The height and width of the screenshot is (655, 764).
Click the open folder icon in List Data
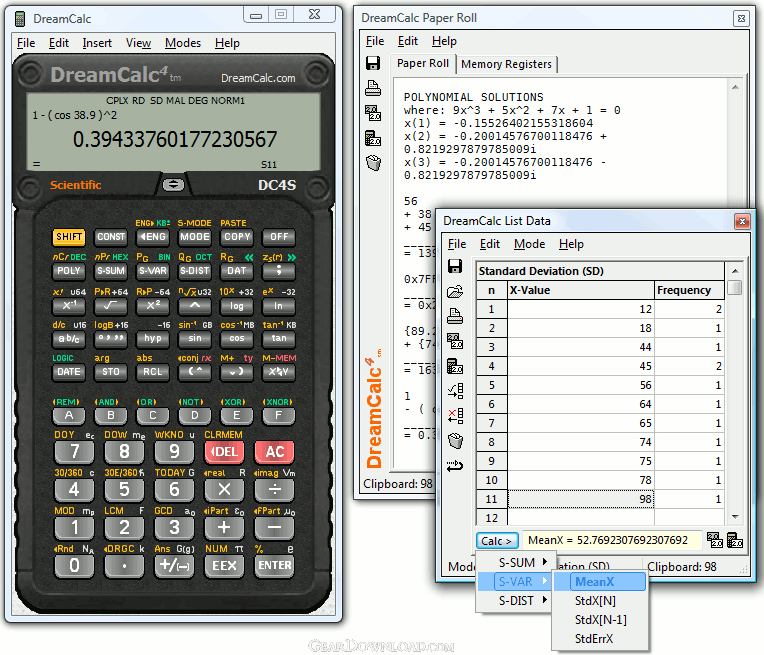click(455, 291)
